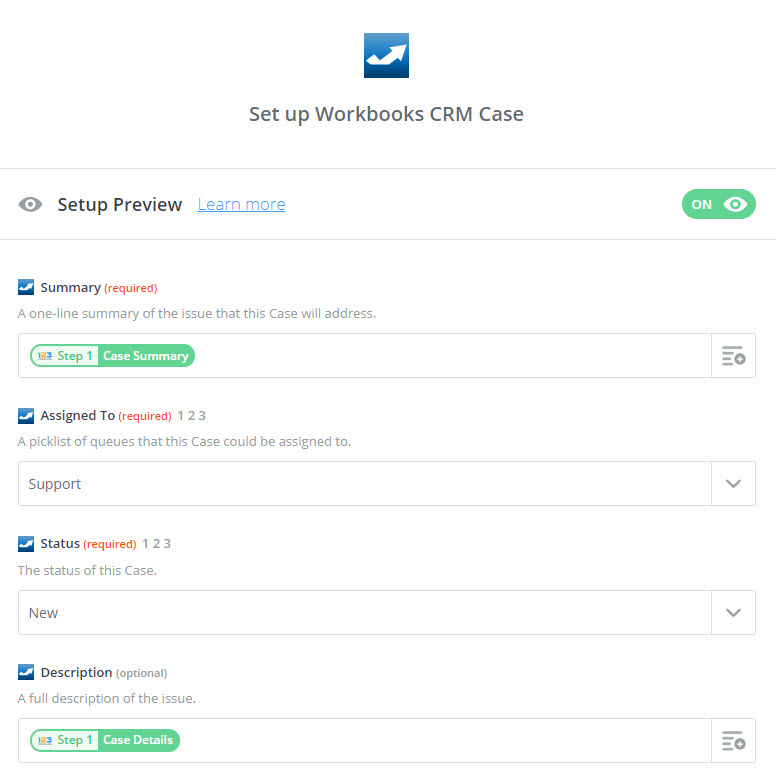Open the Learn more link

pyautogui.click(x=241, y=204)
